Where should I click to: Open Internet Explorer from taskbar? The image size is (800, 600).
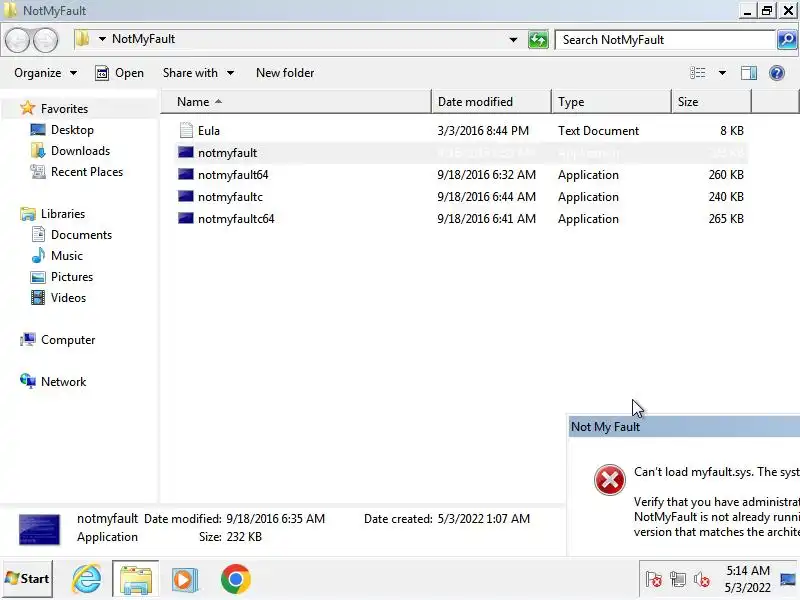[x=87, y=579]
